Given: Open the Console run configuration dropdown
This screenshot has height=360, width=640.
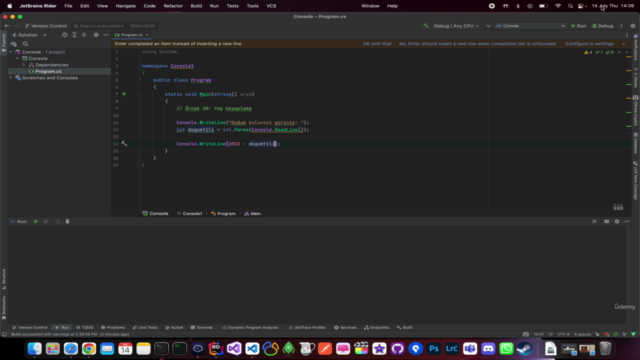Looking at the screenshot, I should point(530,26).
